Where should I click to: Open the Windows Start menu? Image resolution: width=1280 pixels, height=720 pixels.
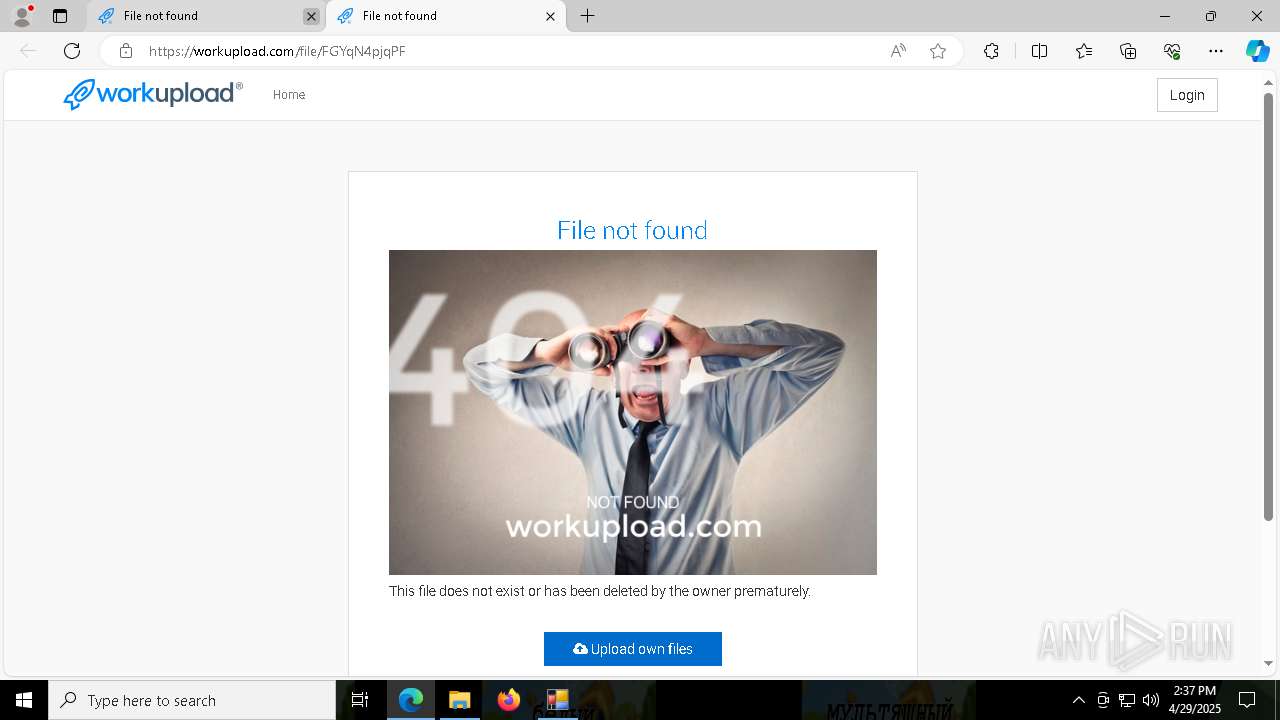click(x=24, y=700)
